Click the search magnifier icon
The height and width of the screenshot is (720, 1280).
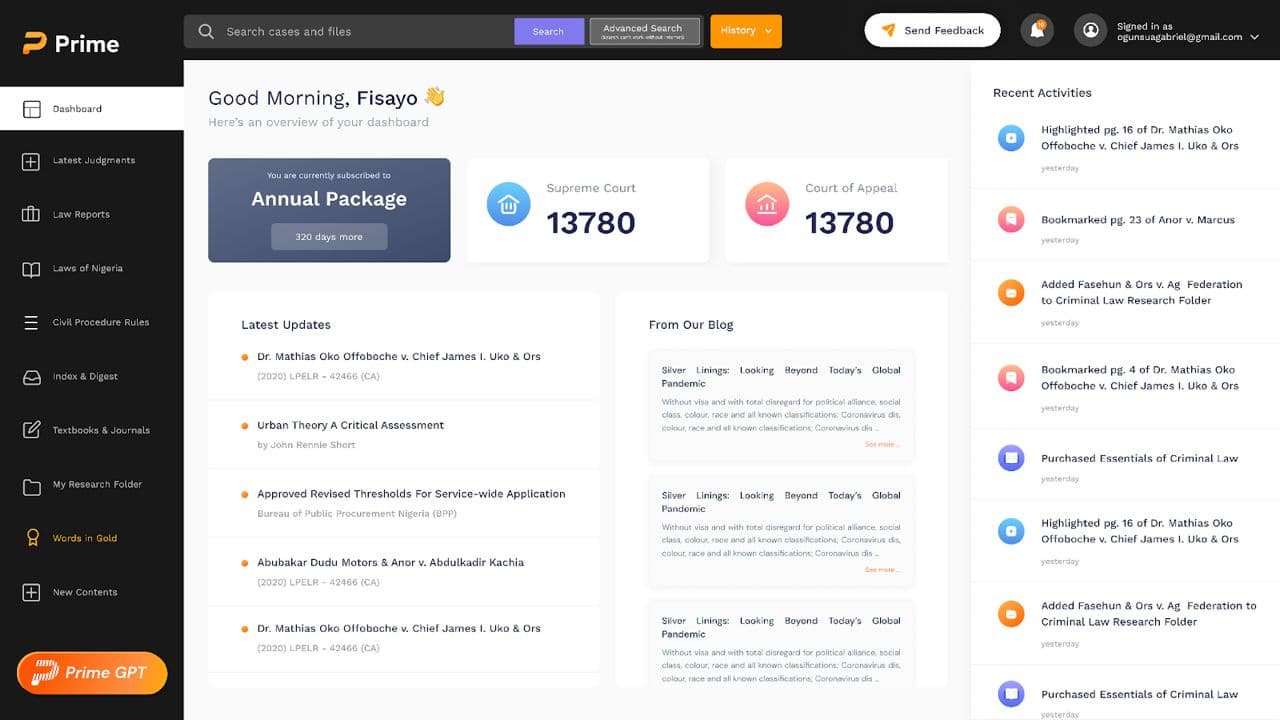(206, 31)
